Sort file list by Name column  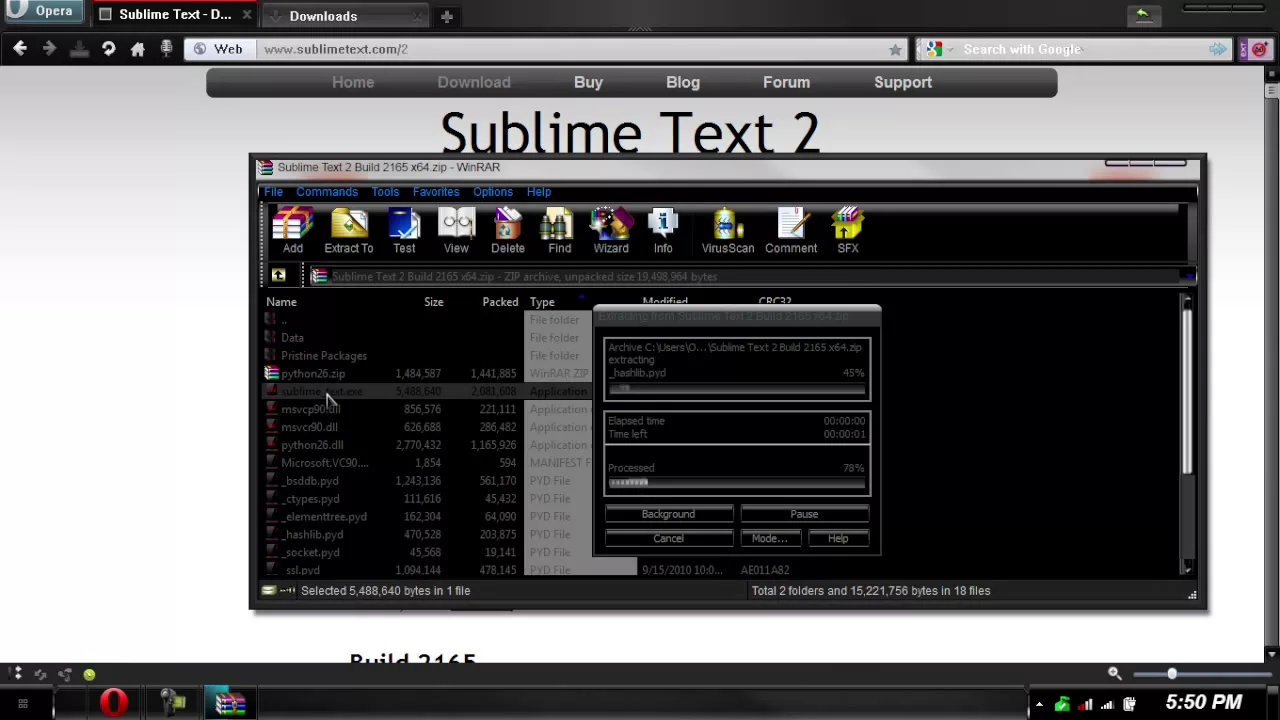coord(281,302)
